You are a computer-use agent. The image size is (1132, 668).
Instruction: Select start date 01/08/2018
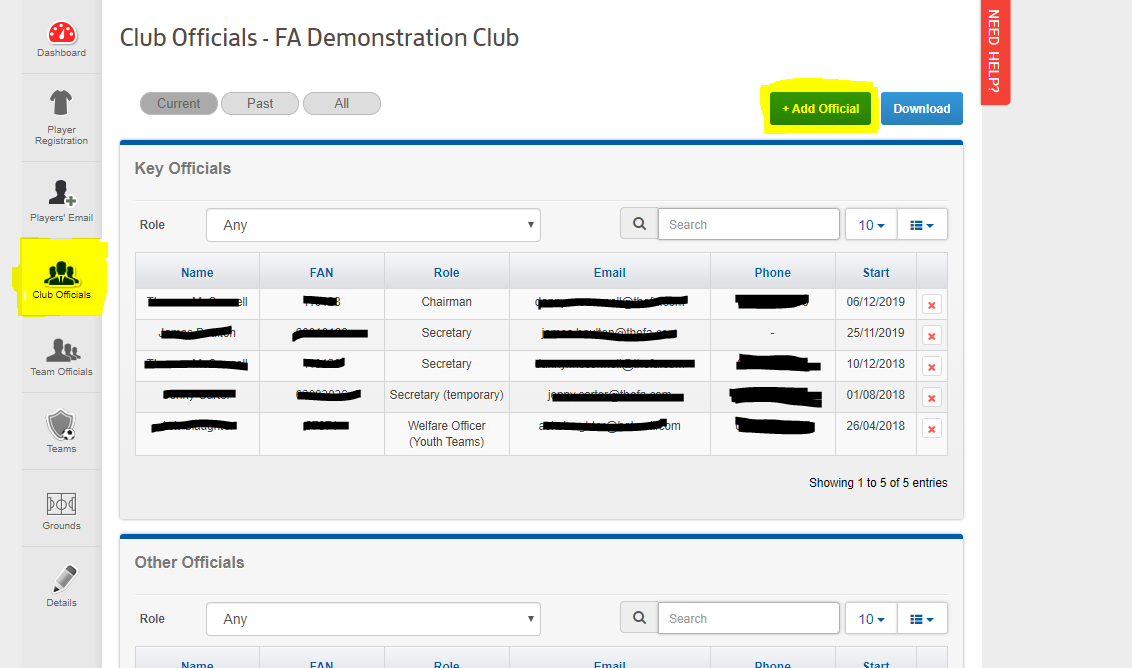pyautogui.click(x=875, y=395)
